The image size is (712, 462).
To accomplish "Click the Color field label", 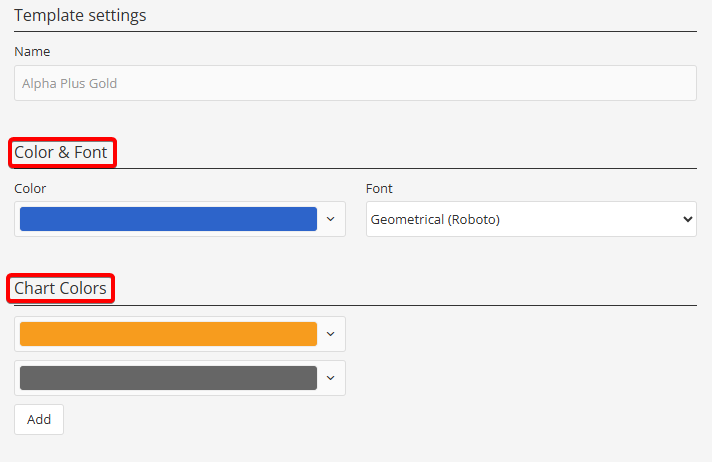I will (30, 188).
